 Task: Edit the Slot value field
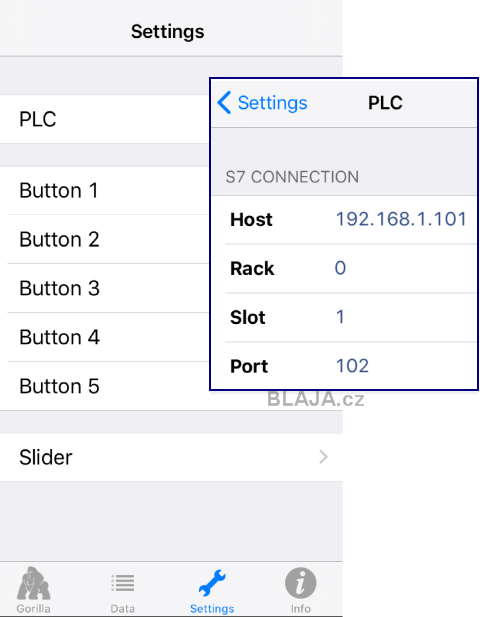[x=340, y=317]
